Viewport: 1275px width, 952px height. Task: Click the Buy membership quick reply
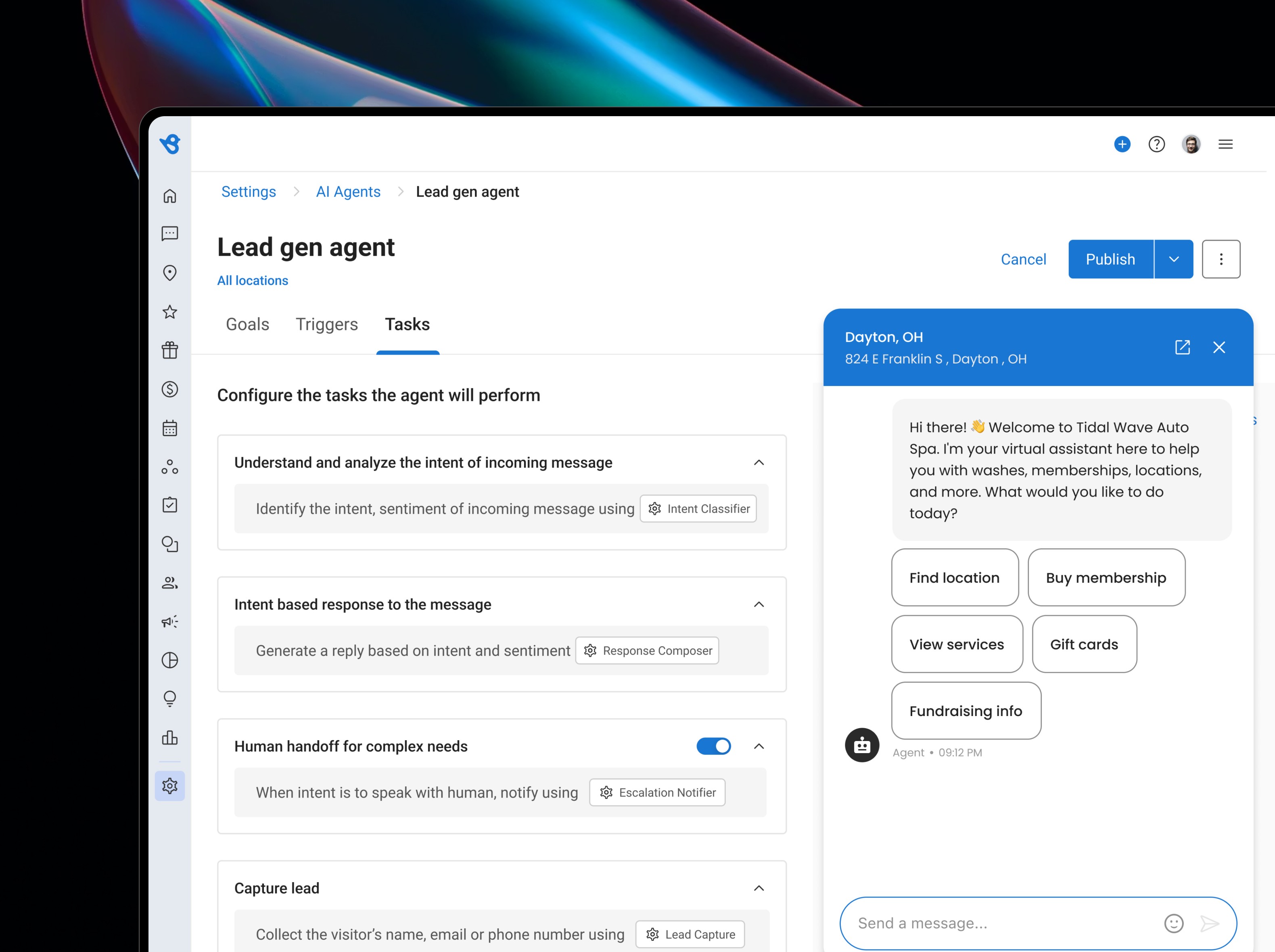1106,577
